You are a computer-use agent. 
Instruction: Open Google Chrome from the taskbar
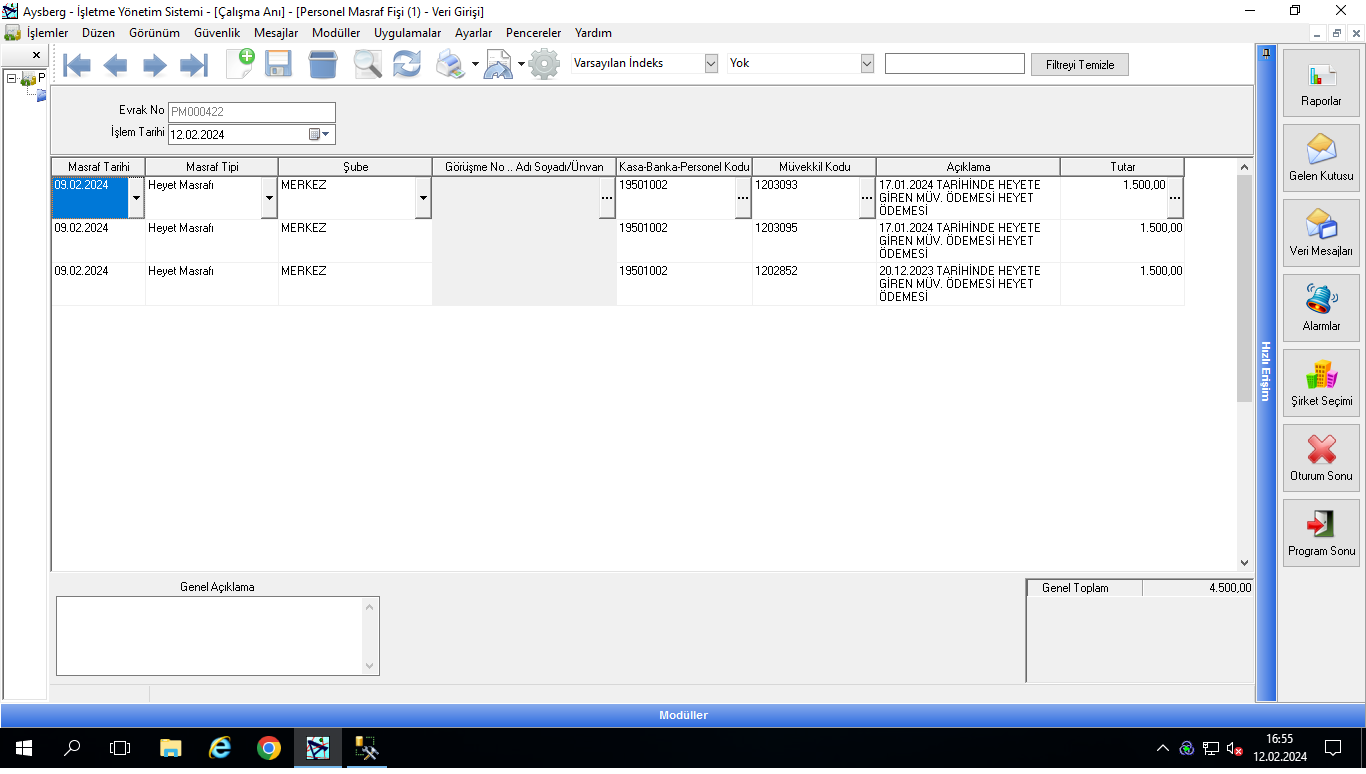pos(268,748)
